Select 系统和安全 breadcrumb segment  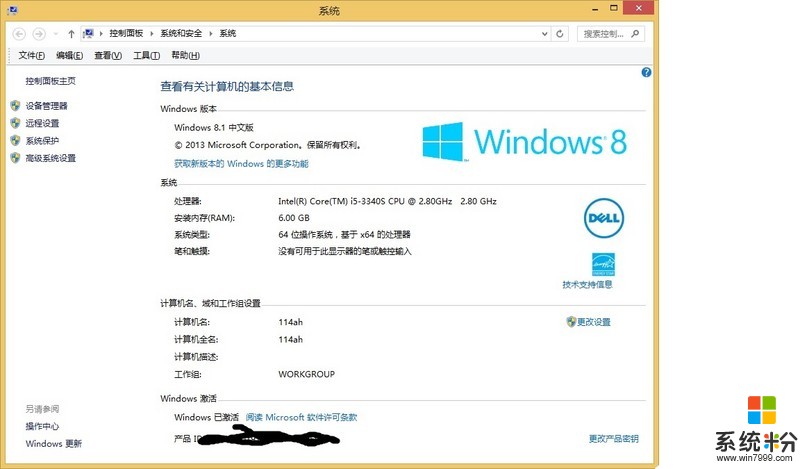181,34
